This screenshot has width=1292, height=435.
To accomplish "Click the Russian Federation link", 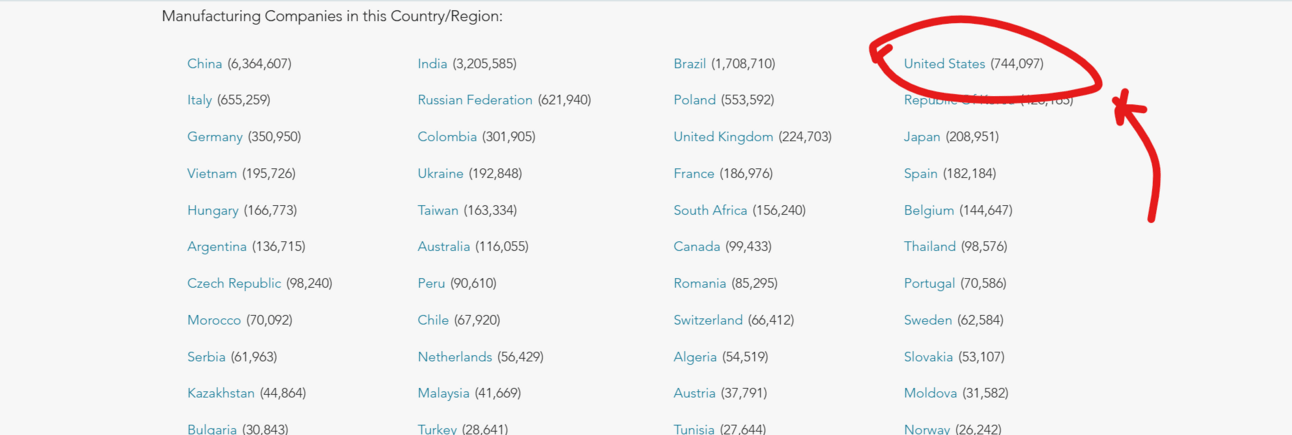I will [475, 100].
